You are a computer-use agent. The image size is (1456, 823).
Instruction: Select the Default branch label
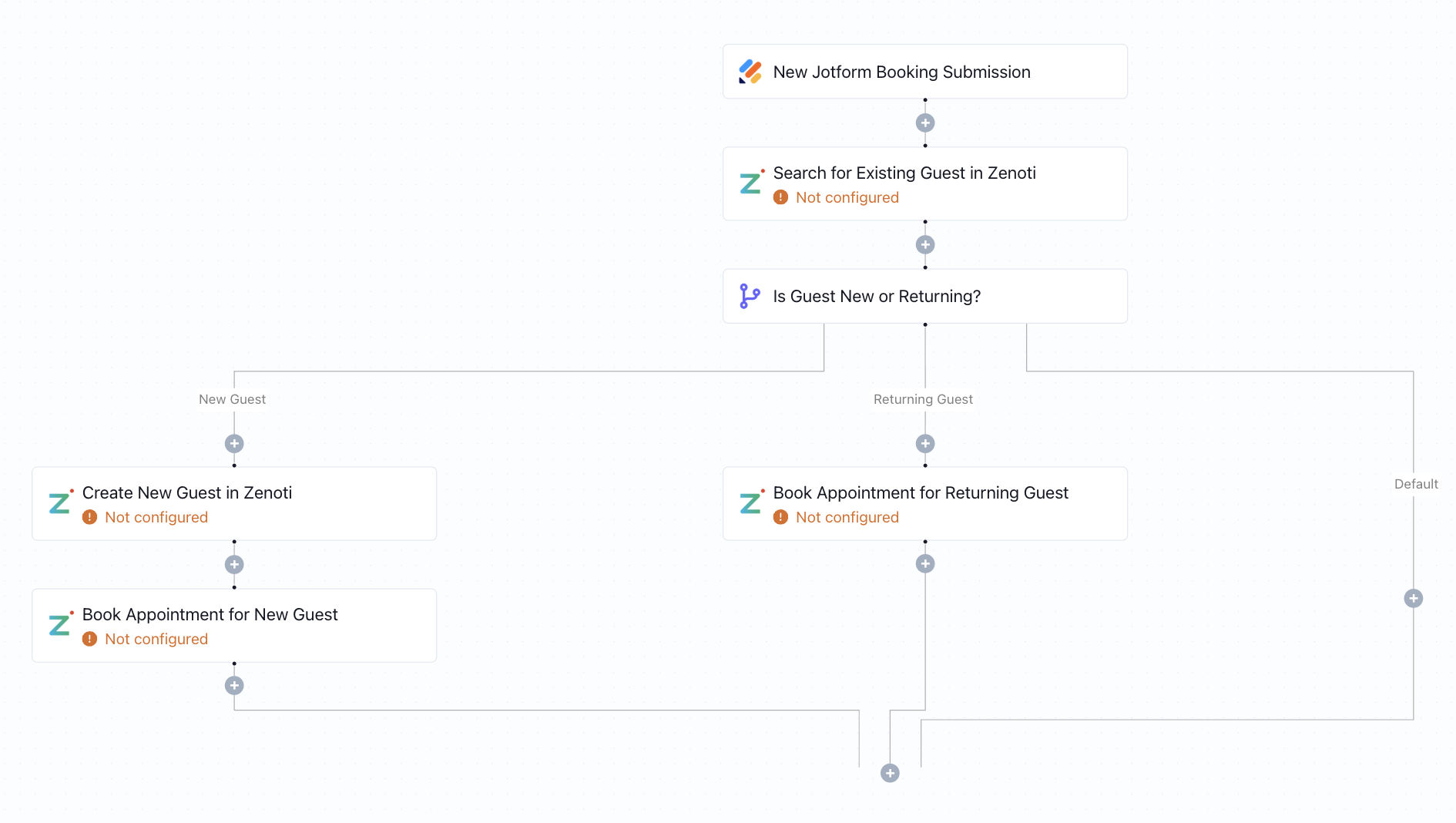tap(1415, 484)
